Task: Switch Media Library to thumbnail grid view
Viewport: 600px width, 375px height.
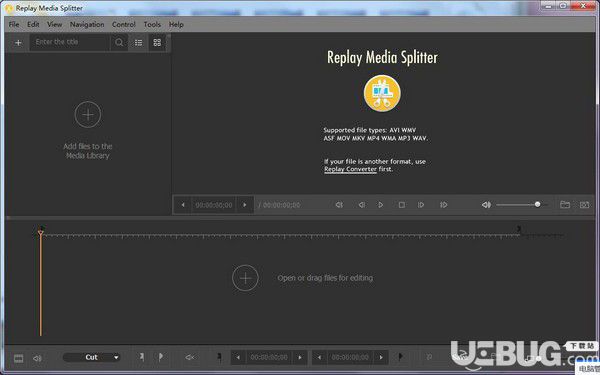Action: click(157, 43)
